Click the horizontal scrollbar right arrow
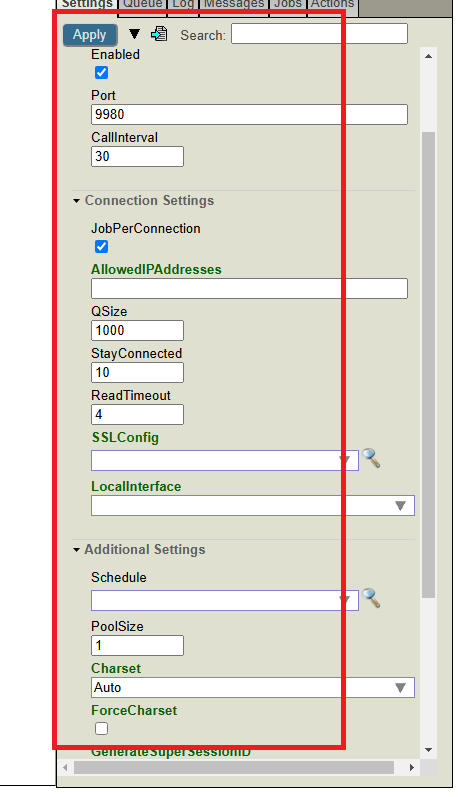The height and width of the screenshot is (797, 459). [412, 767]
